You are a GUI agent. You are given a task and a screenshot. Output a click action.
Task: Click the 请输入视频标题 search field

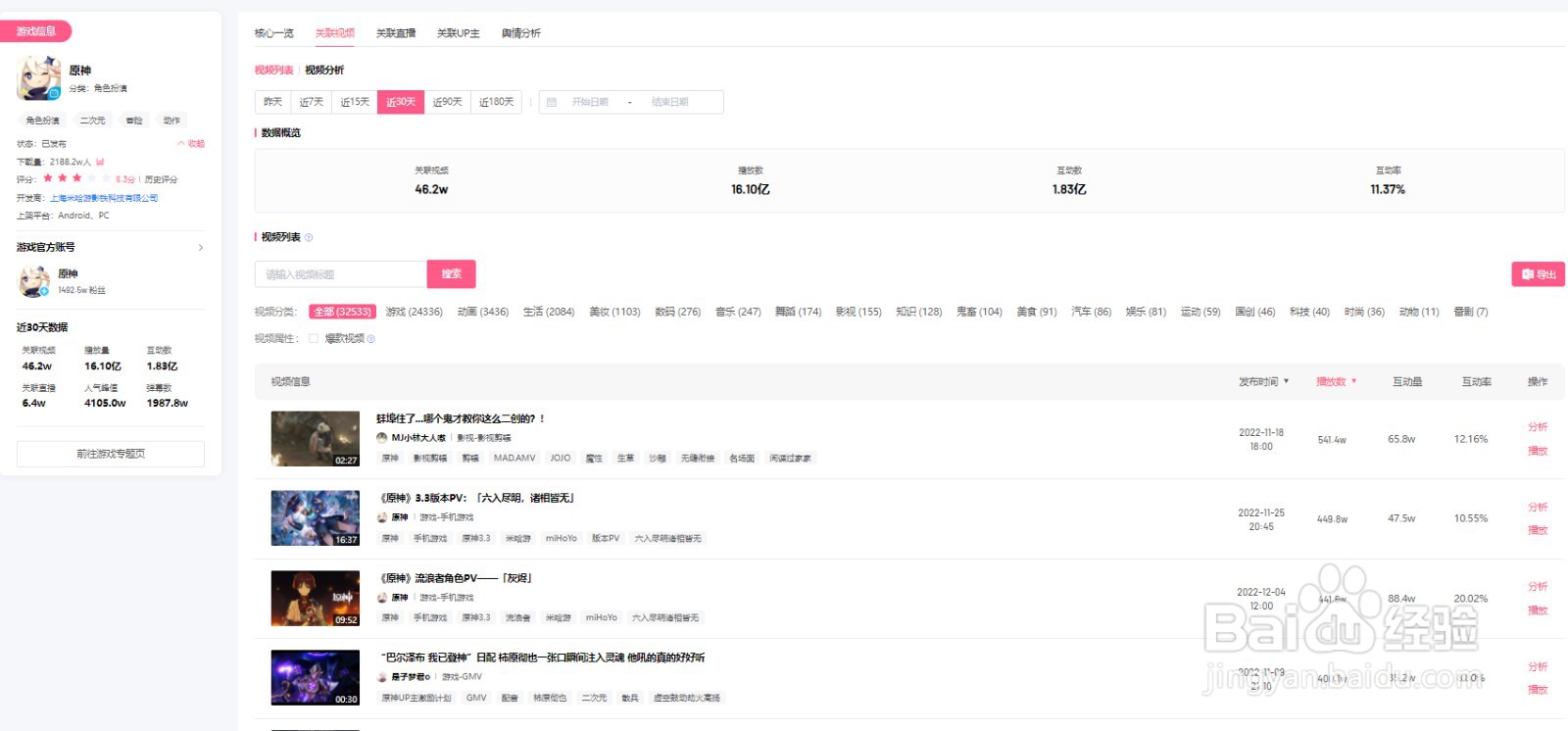tap(341, 274)
